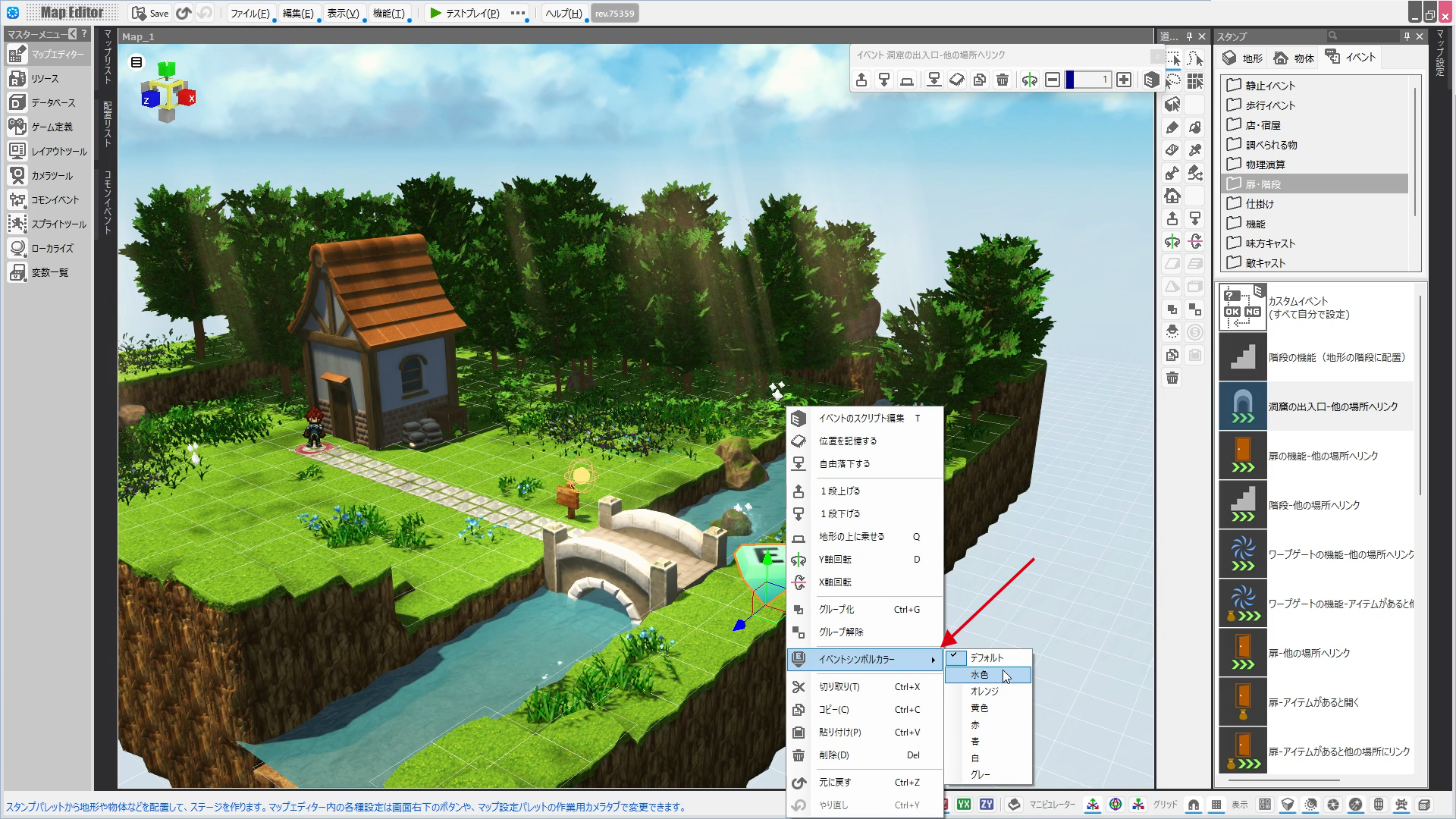This screenshot has height=819, width=1456.
Task: Open レイアウトツール in the master menu
Action: pos(48,152)
